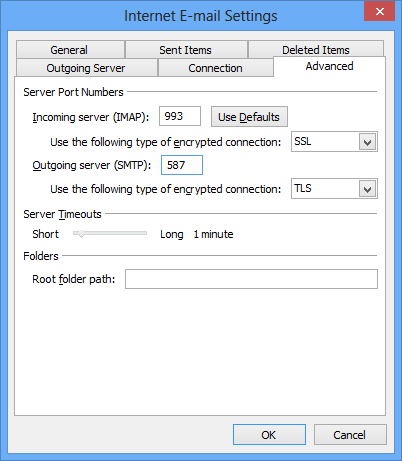The width and height of the screenshot is (402, 461).
Task: Click the Incoming server (IMAP) label
Action: pos(91,117)
